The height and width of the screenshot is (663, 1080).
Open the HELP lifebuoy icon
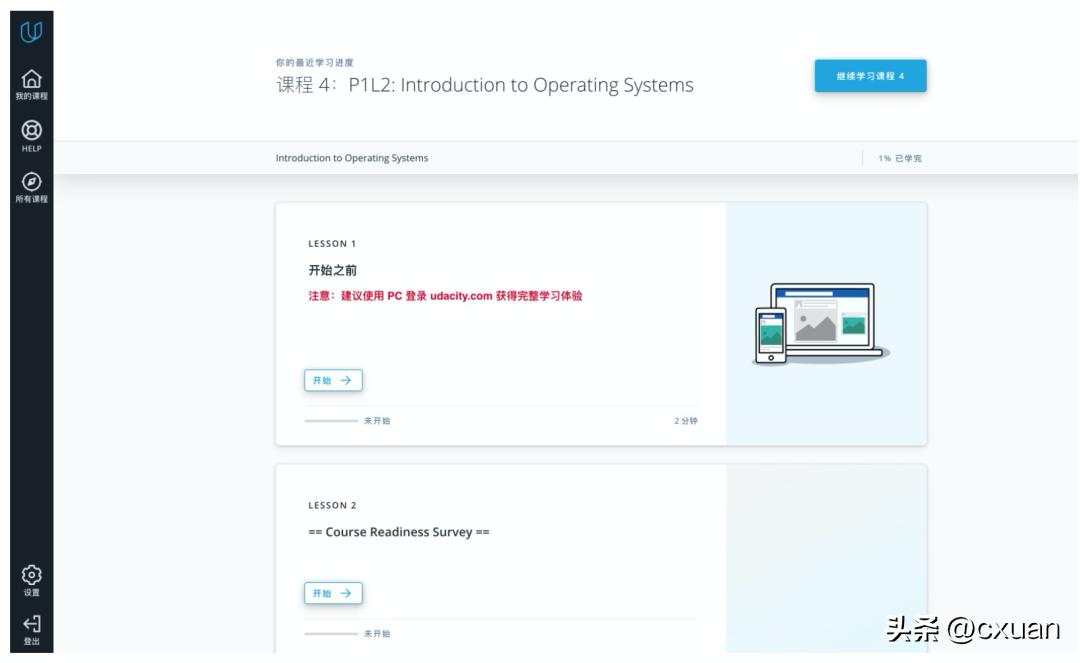pyautogui.click(x=31, y=130)
